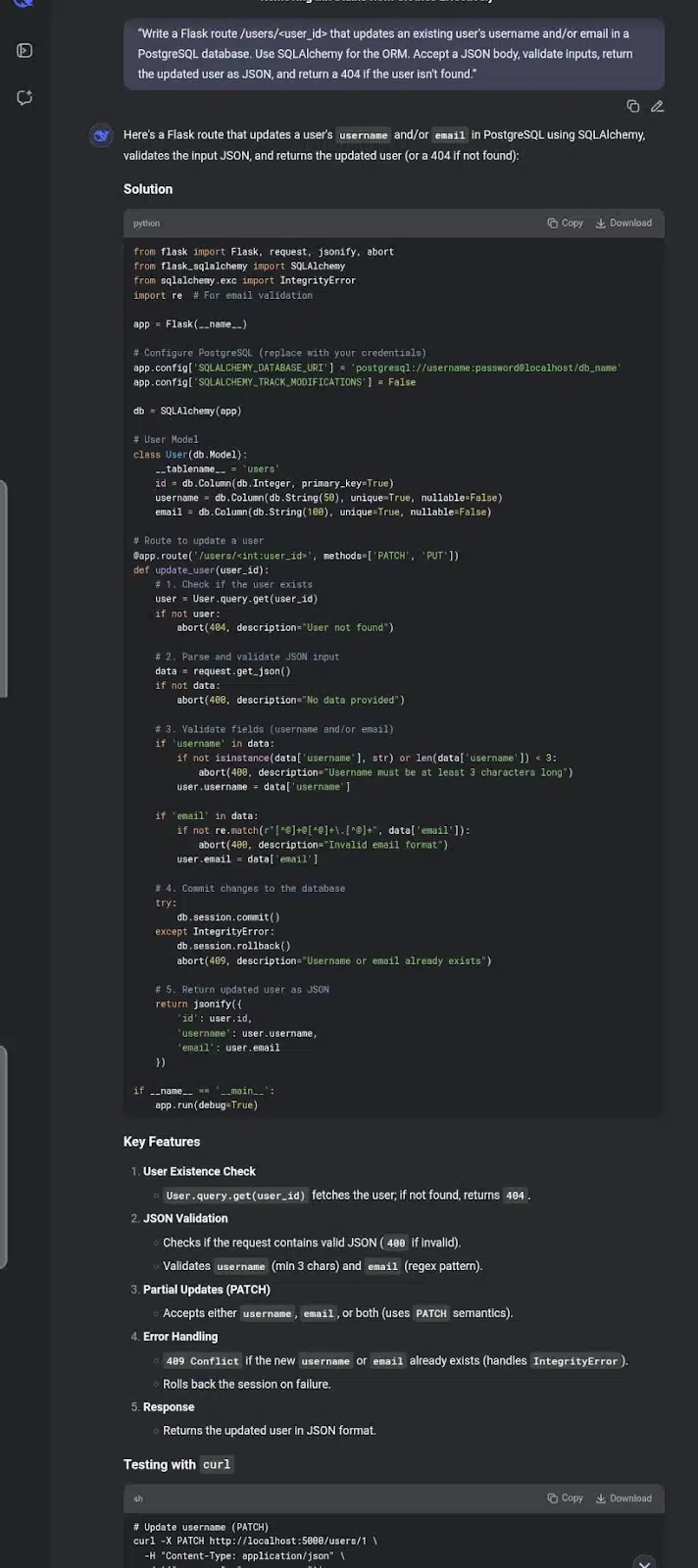Click the 'app = Flask(__name__)' code line
This screenshot has width=698, height=1568.
[190, 324]
